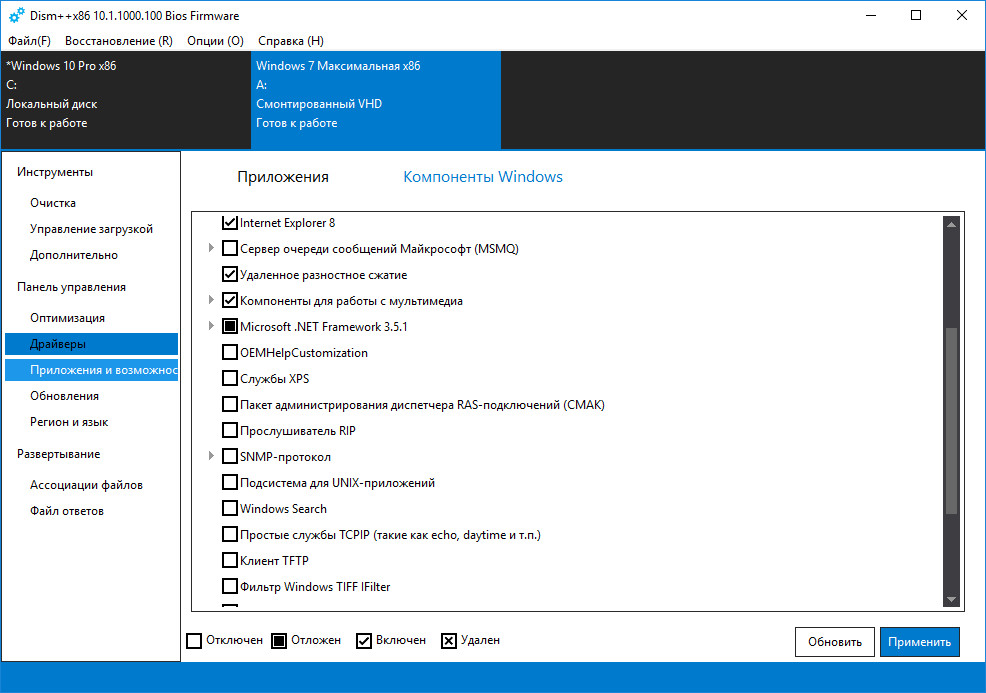Uncheck the Internet Explorer 8 checkbox
Image resolution: width=986 pixels, height=693 pixels.
(230, 222)
